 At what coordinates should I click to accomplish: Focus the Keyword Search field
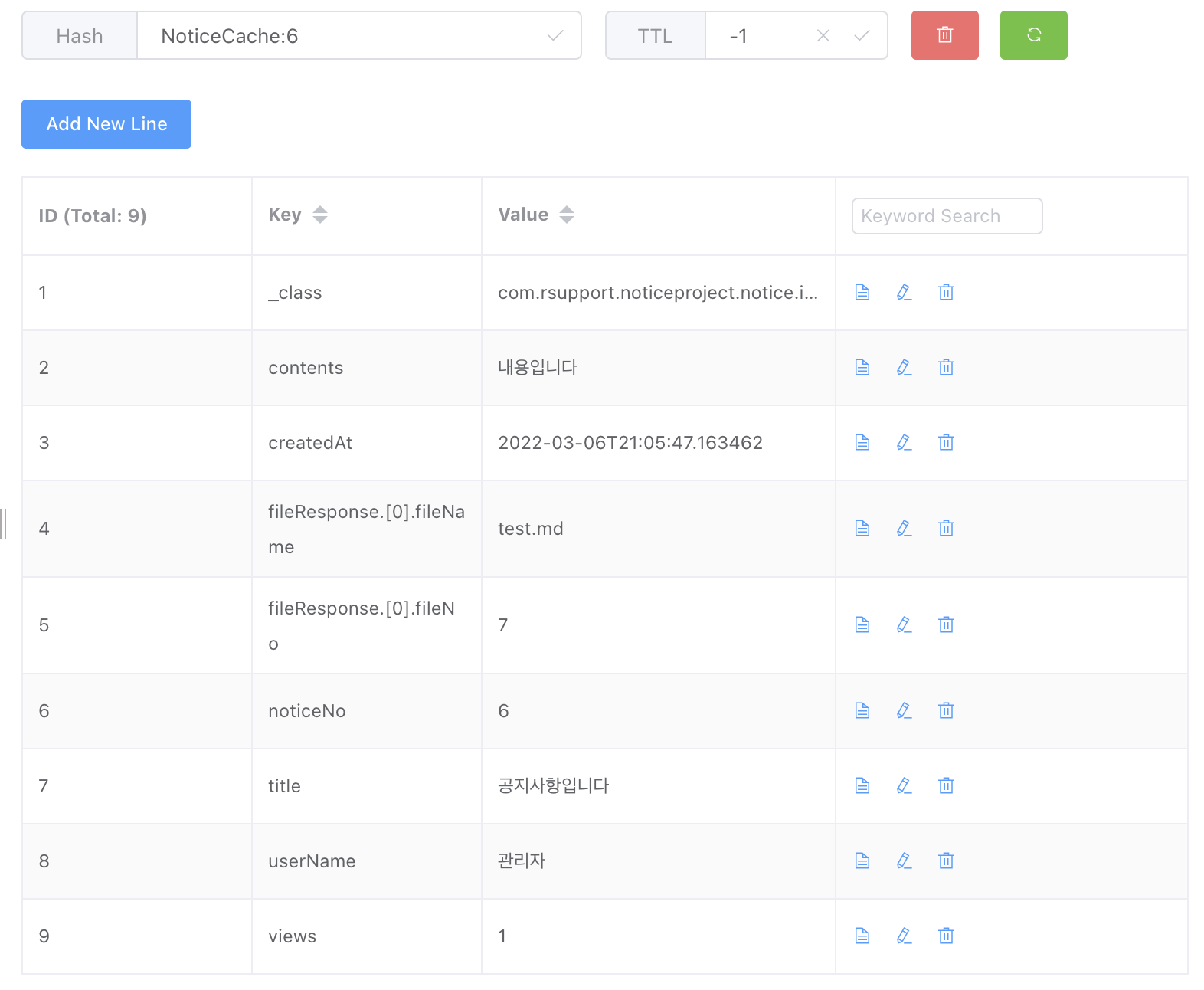[x=947, y=216]
